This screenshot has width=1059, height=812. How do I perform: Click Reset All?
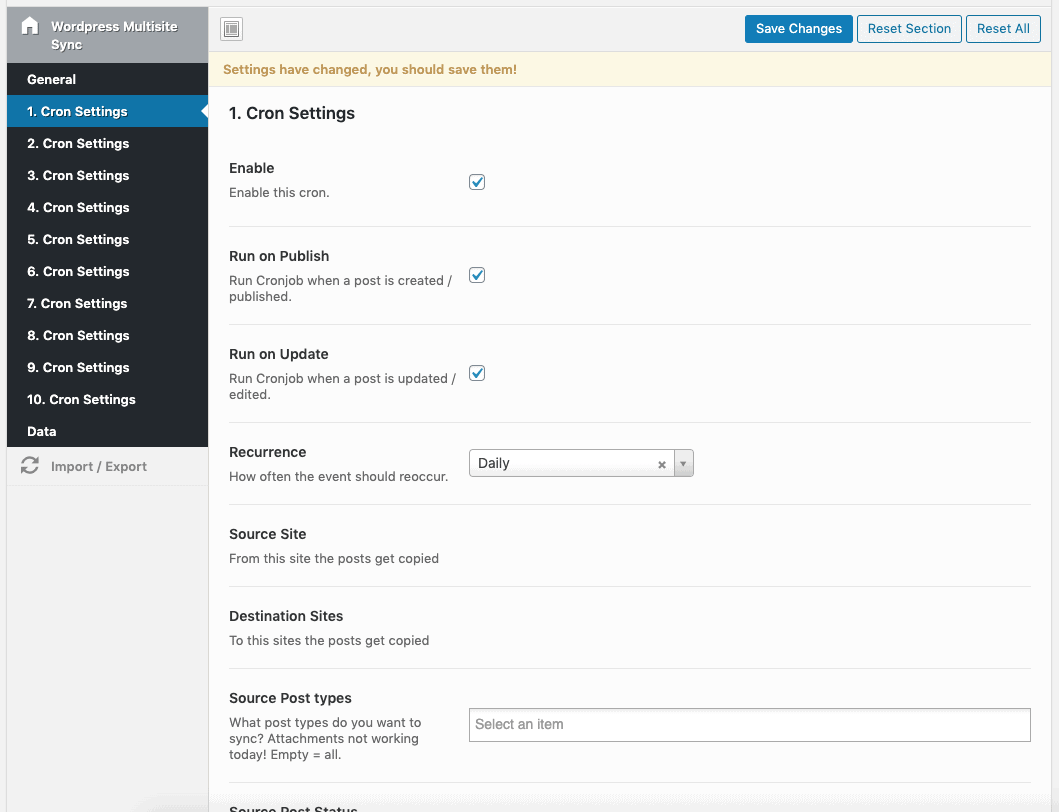pyautogui.click(x=1003, y=29)
